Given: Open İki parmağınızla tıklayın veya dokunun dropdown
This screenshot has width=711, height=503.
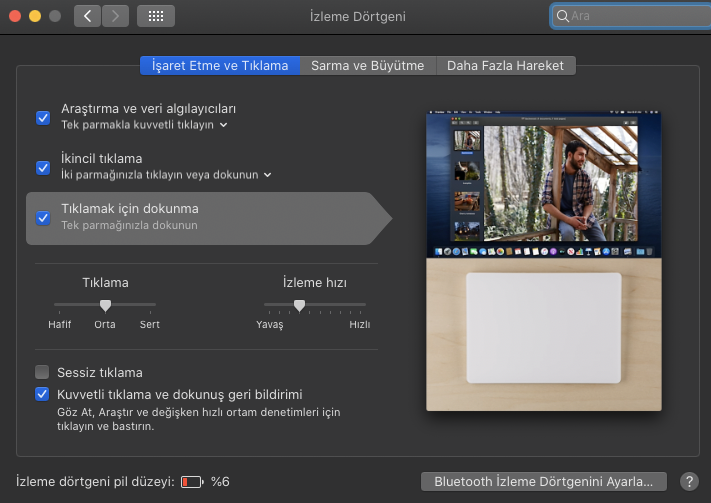Looking at the screenshot, I should point(267,175).
